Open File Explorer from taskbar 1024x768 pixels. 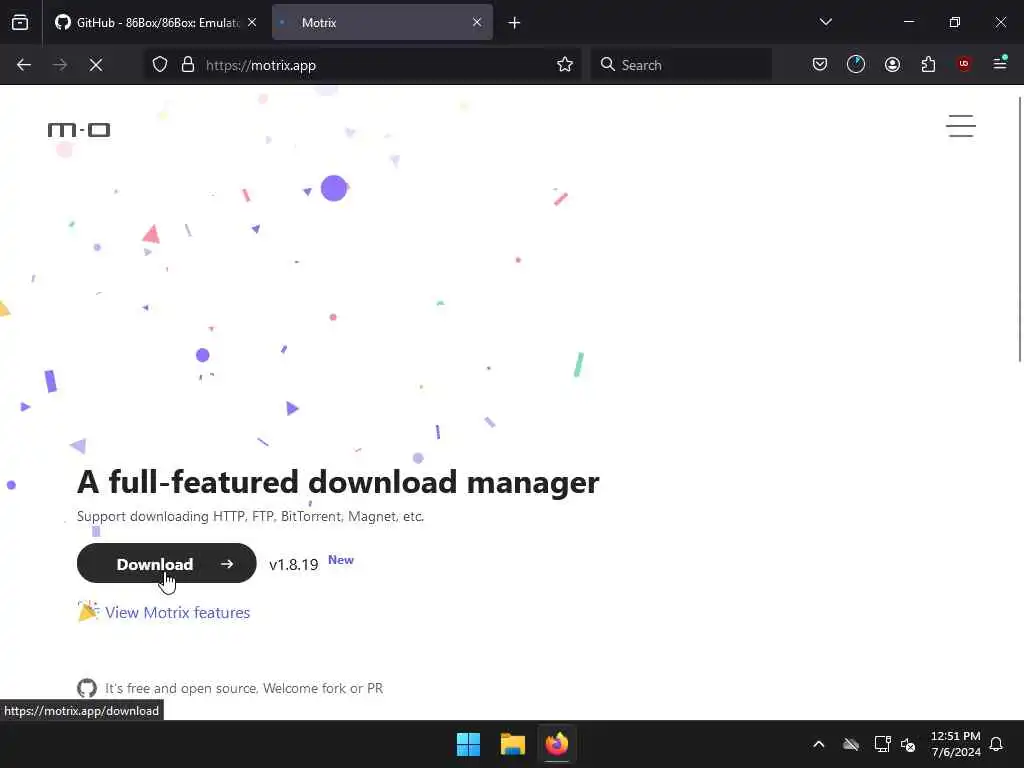click(x=513, y=744)
